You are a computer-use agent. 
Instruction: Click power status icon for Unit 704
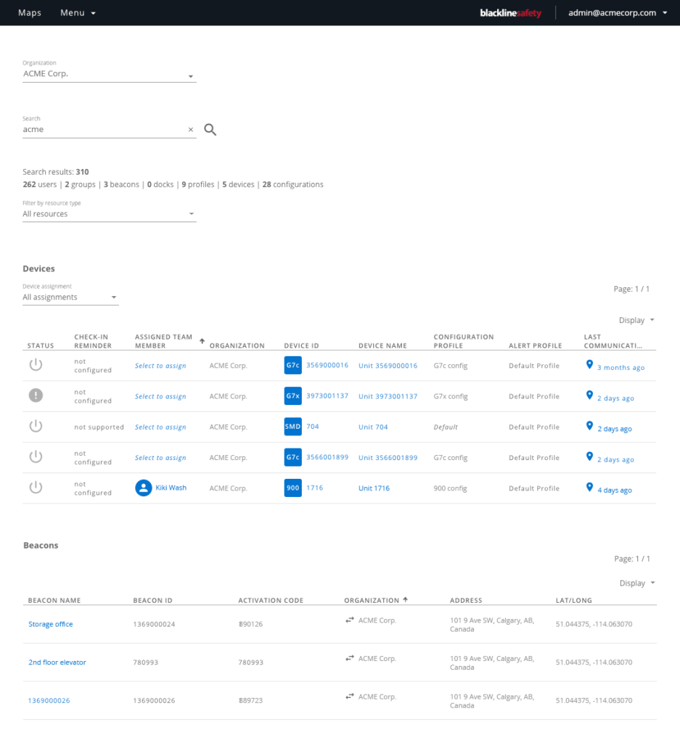pos(36,426)
